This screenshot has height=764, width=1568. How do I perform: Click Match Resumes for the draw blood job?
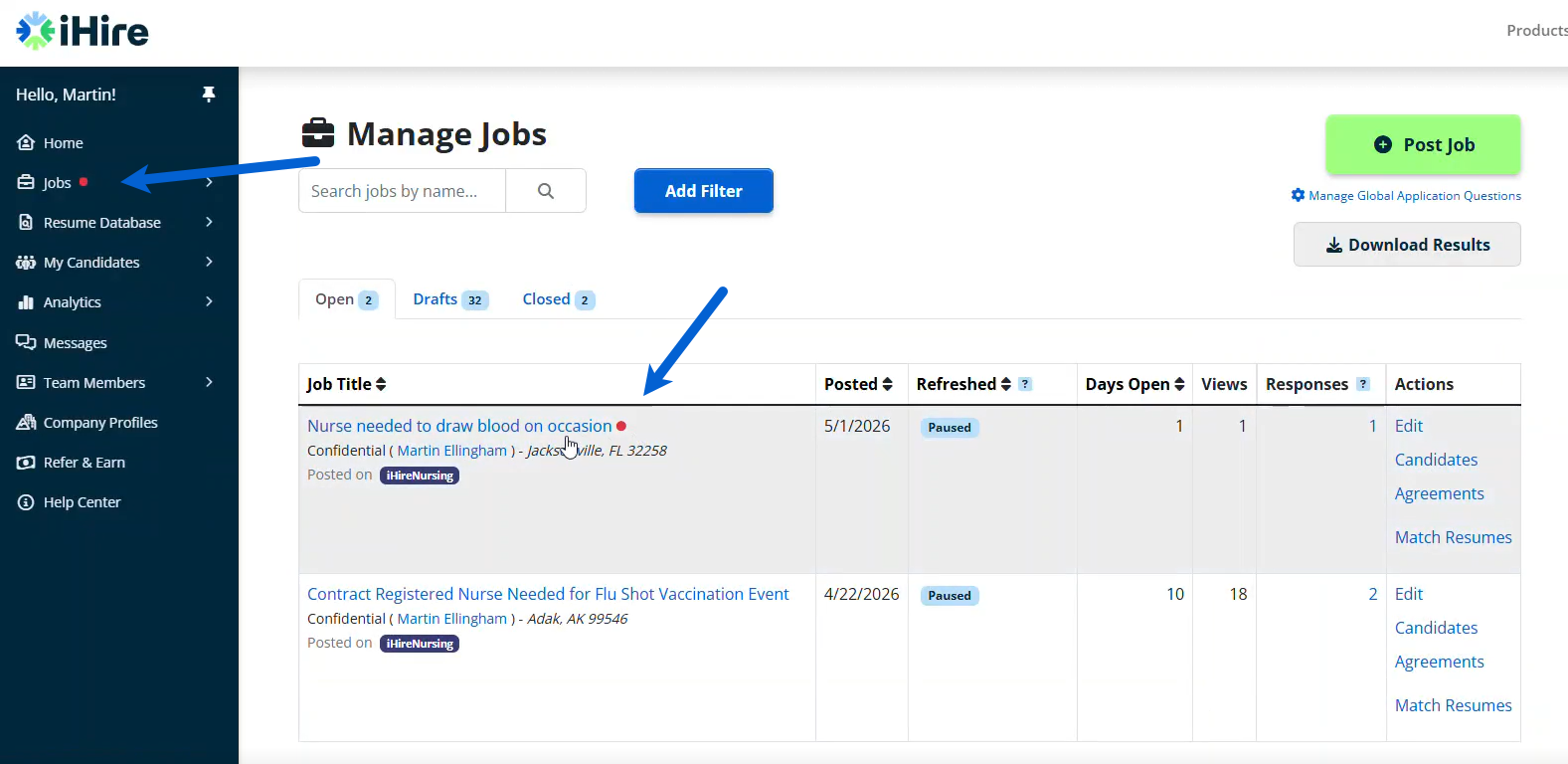1453,537
